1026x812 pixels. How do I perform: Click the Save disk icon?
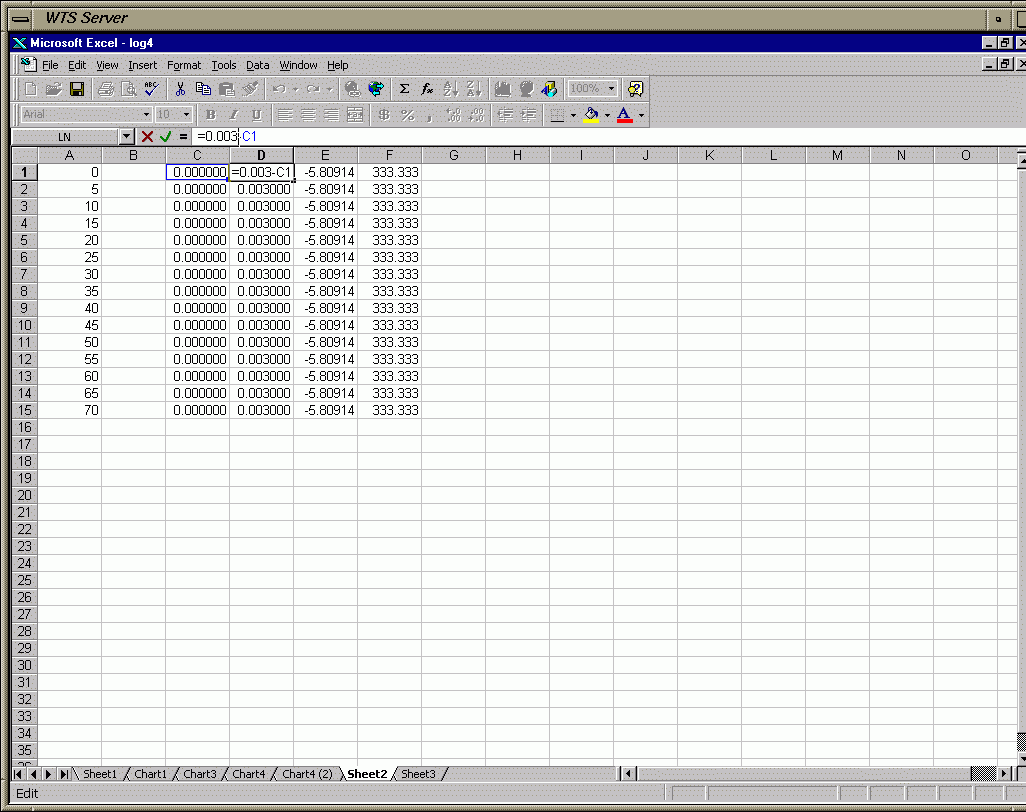pos(77,89)
